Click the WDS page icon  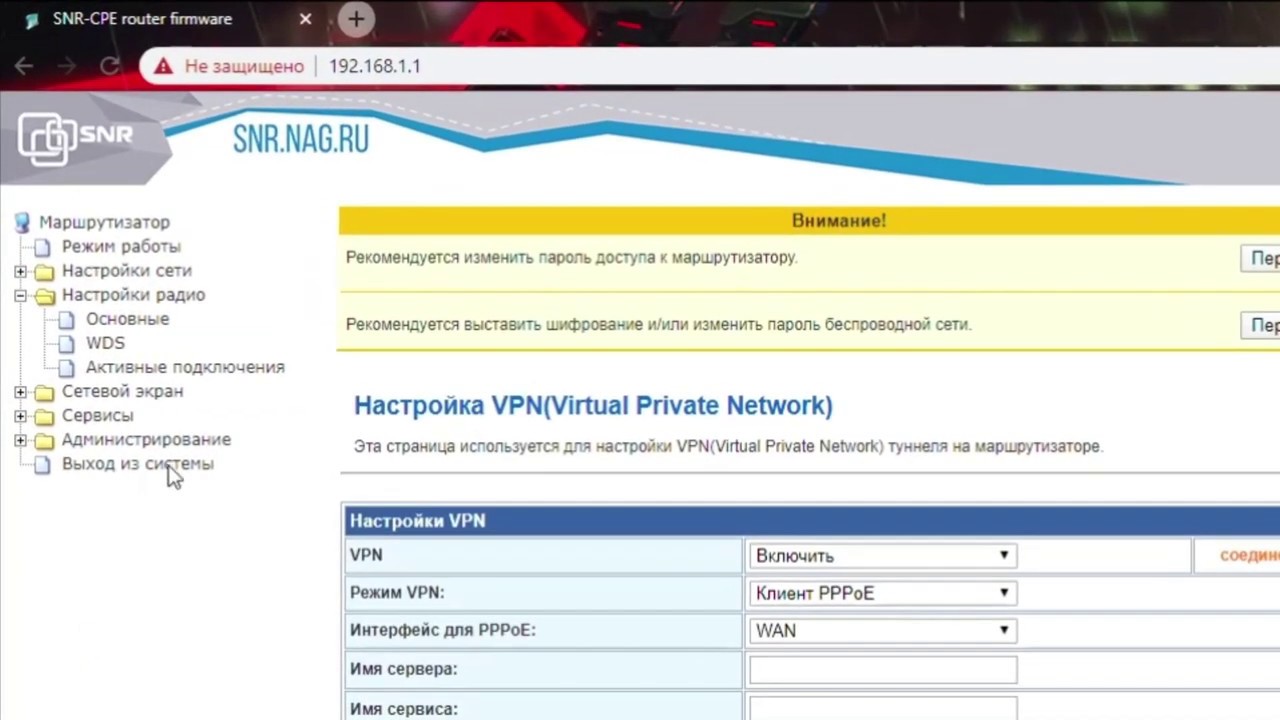(x=66, y=344)
